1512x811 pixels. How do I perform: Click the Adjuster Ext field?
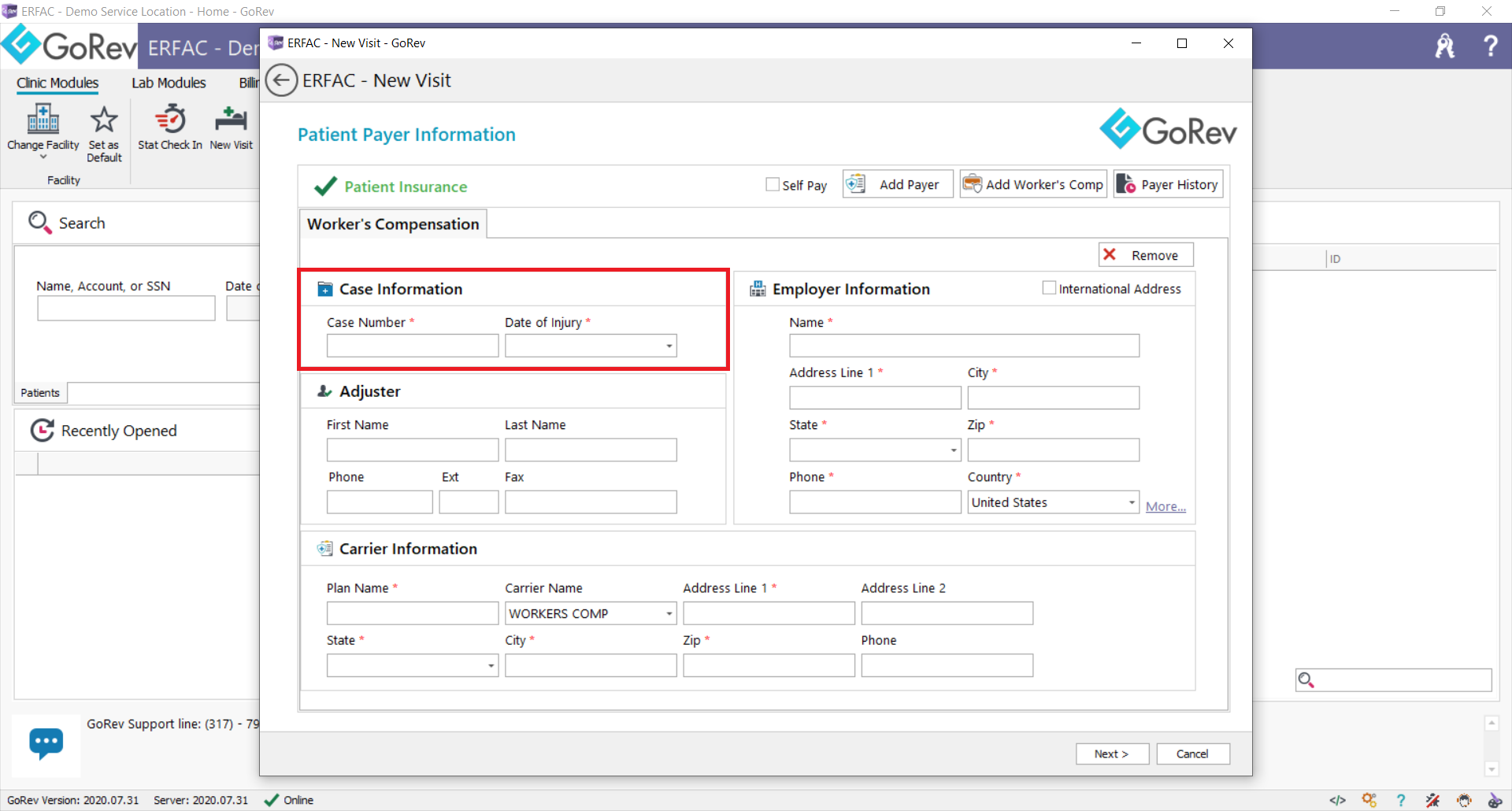pos(469,502)
